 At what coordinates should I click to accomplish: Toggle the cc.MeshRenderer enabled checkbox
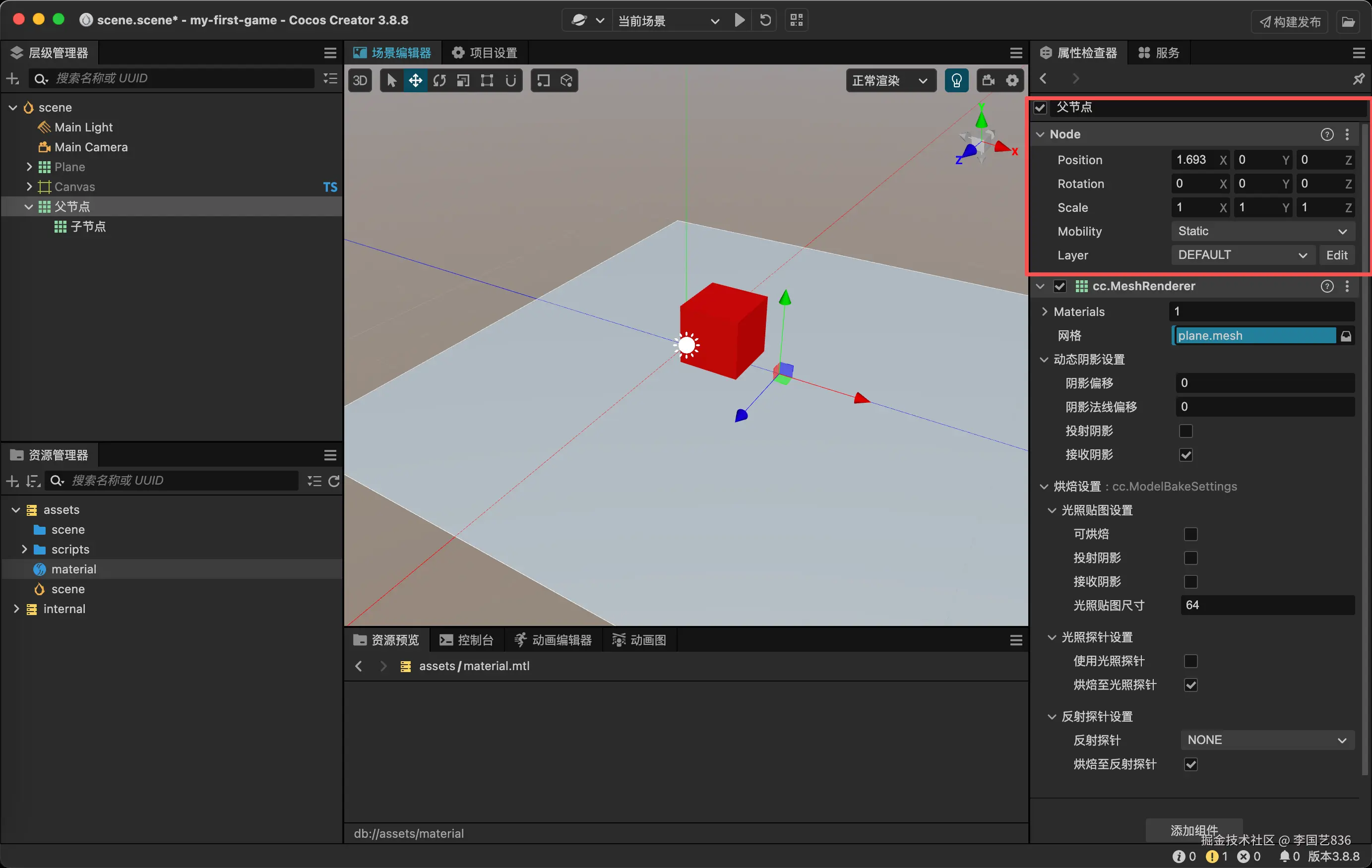point(1060,286)
